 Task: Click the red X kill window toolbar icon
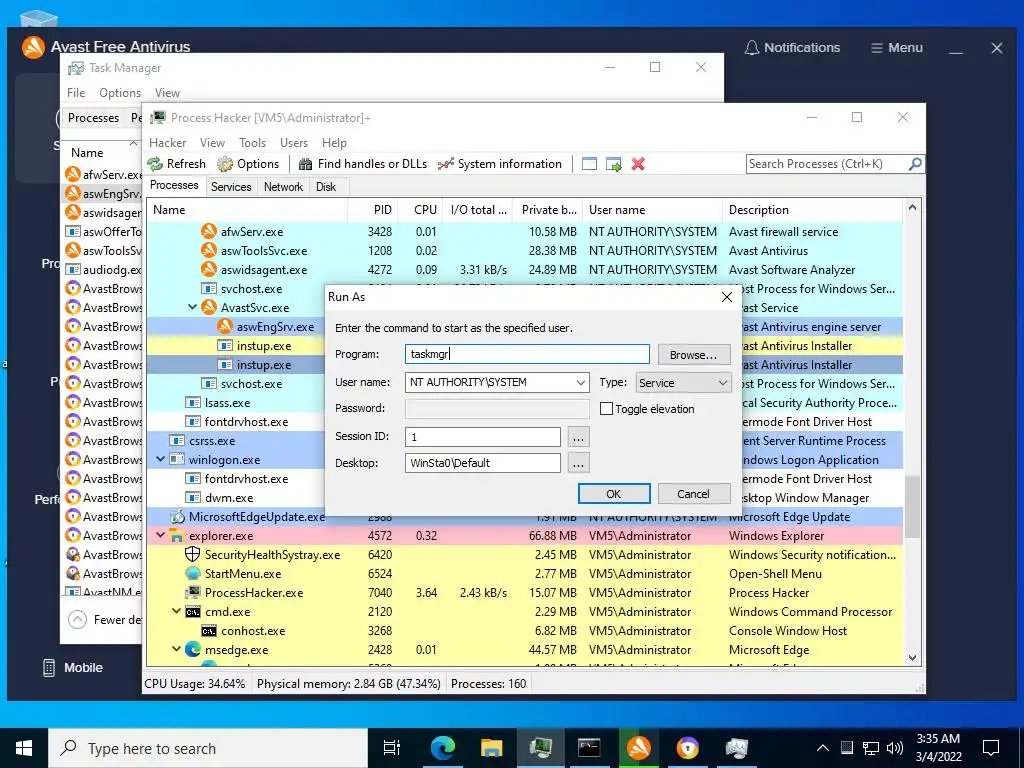coord(638,164)
